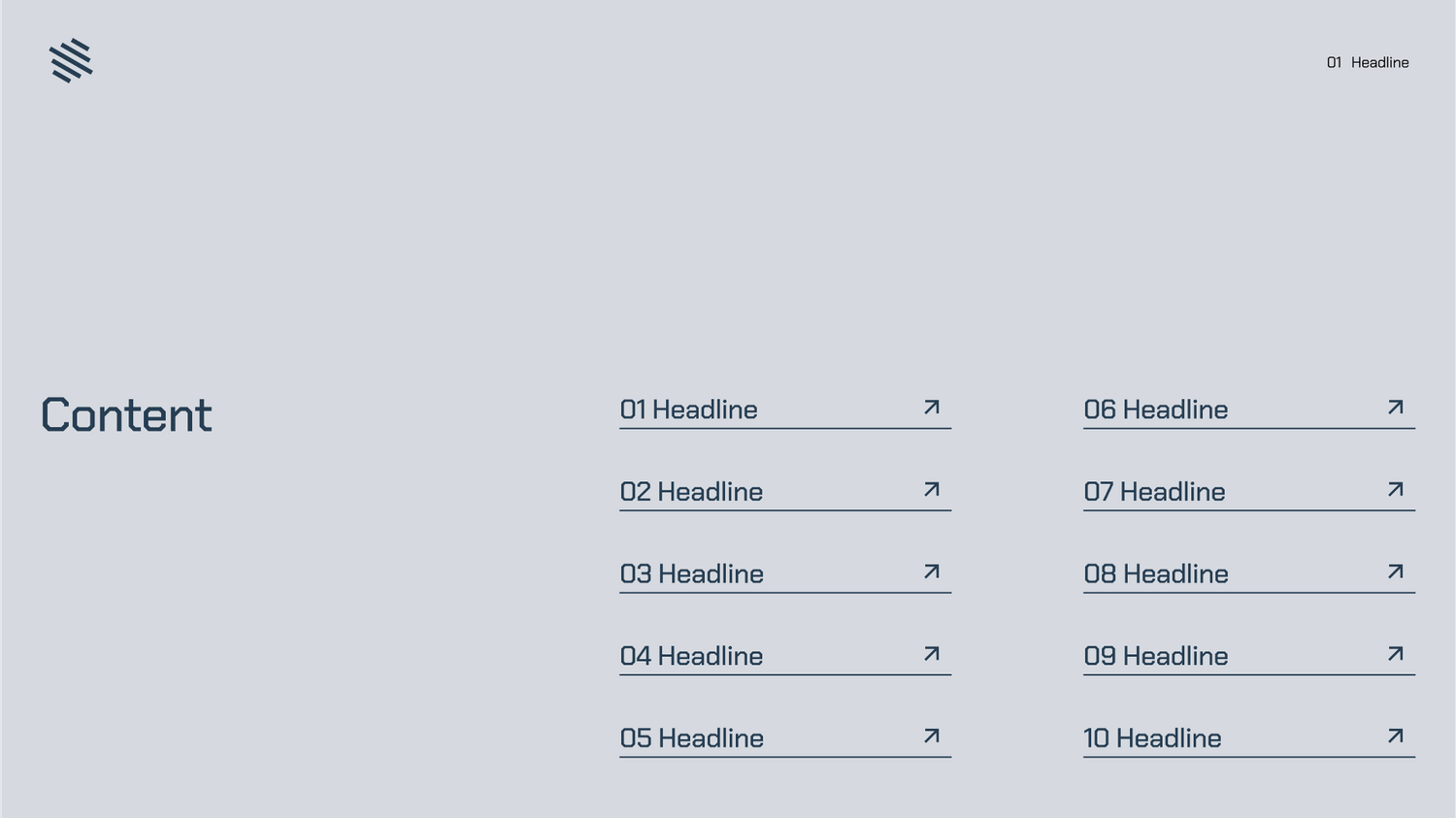Open the 02 Headline content link
The image size is (1456, 818).
[691, 492]
